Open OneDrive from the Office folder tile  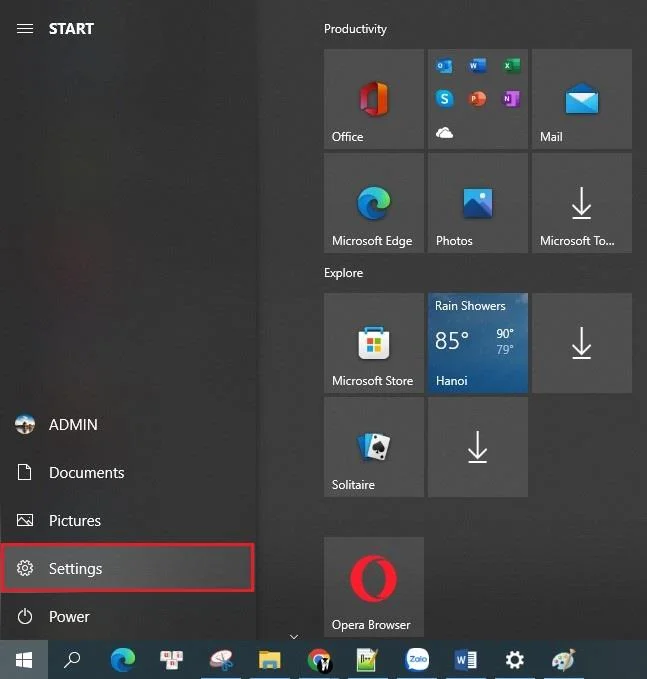point(444,133)
